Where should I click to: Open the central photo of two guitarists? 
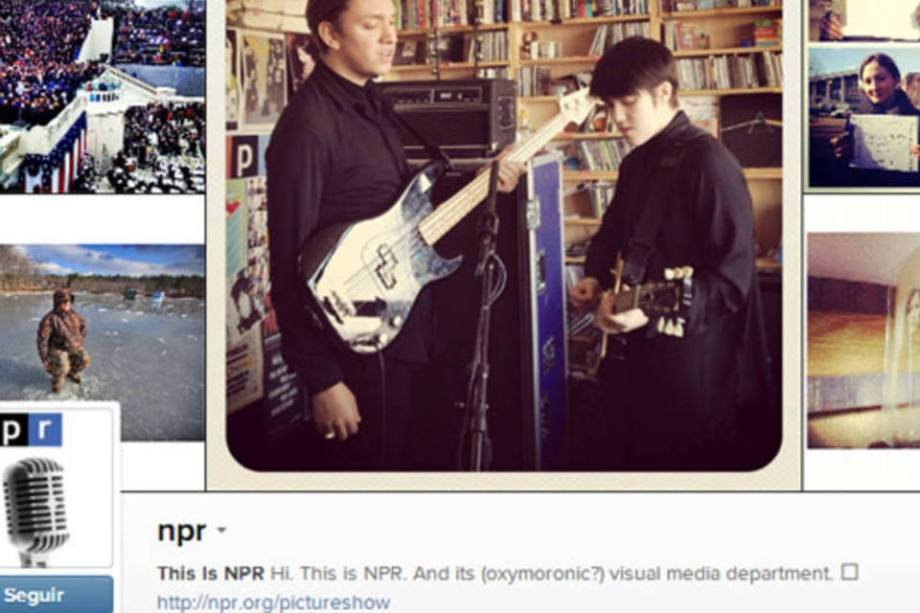click(x=504, y=235)
